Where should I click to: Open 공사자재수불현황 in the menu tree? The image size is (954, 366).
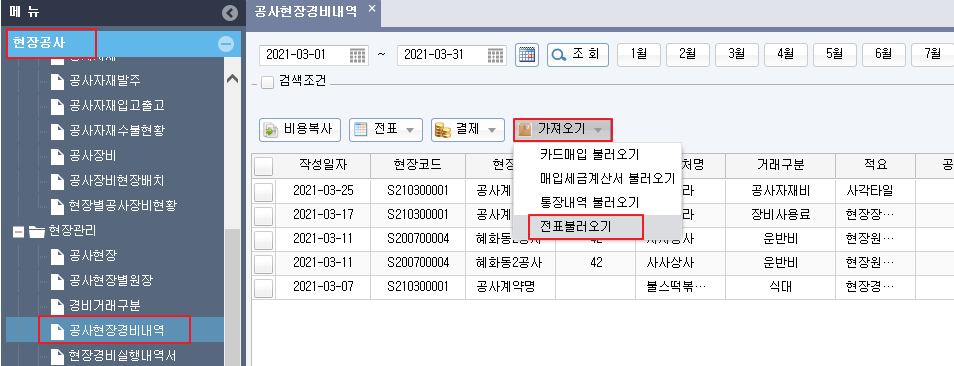pos(117,131)
